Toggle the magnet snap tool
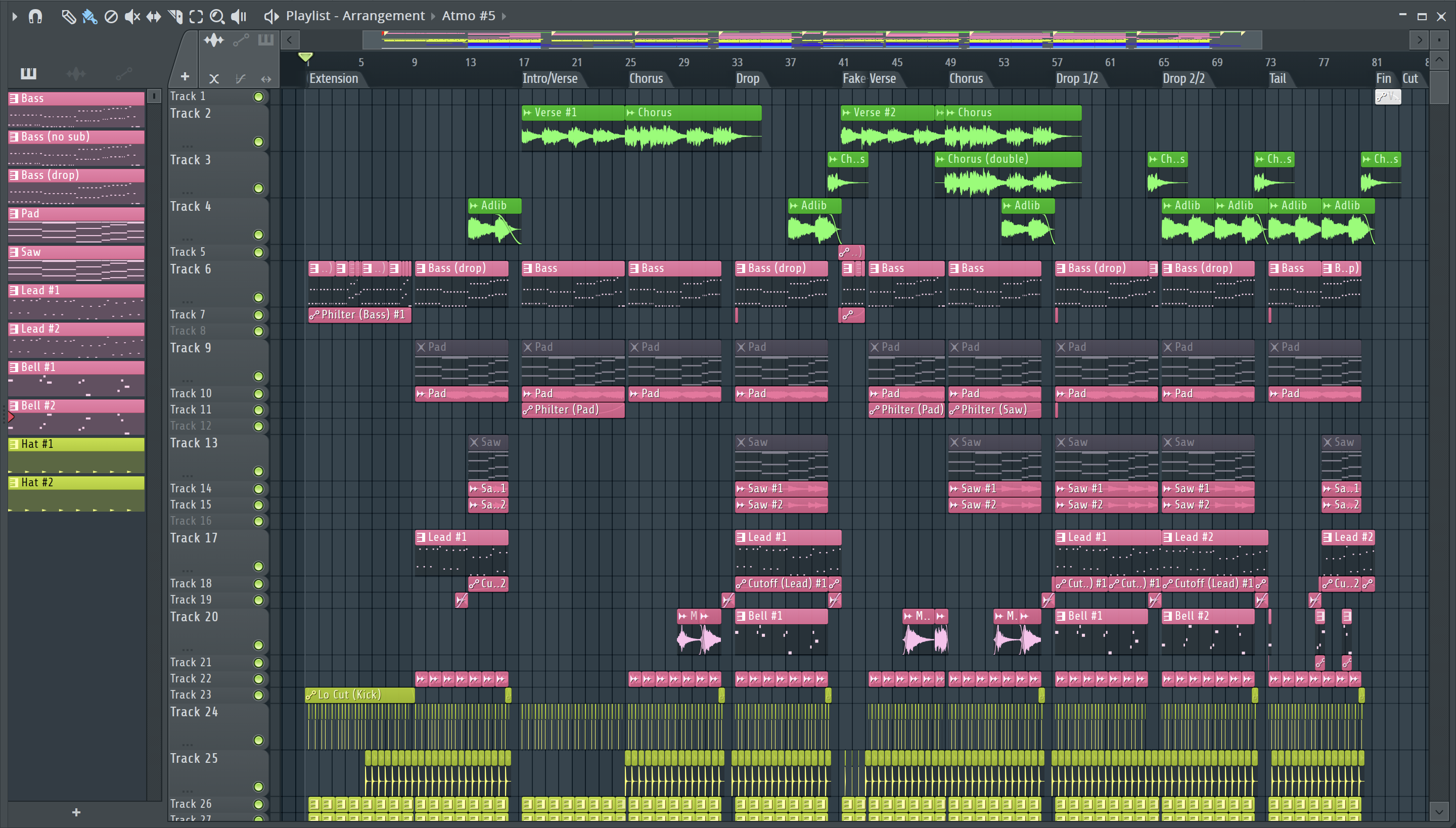The image size is (1456, 828). click(x=35, y=17)
